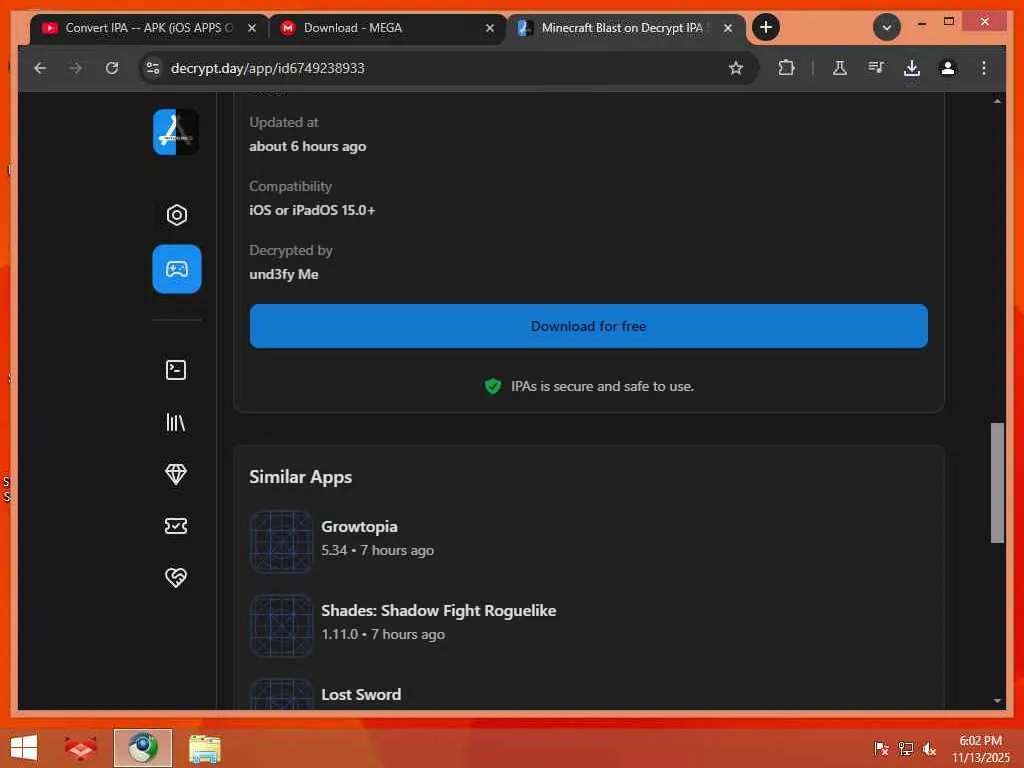Click the Chrome icon in taskbar

tap(142, 748)
